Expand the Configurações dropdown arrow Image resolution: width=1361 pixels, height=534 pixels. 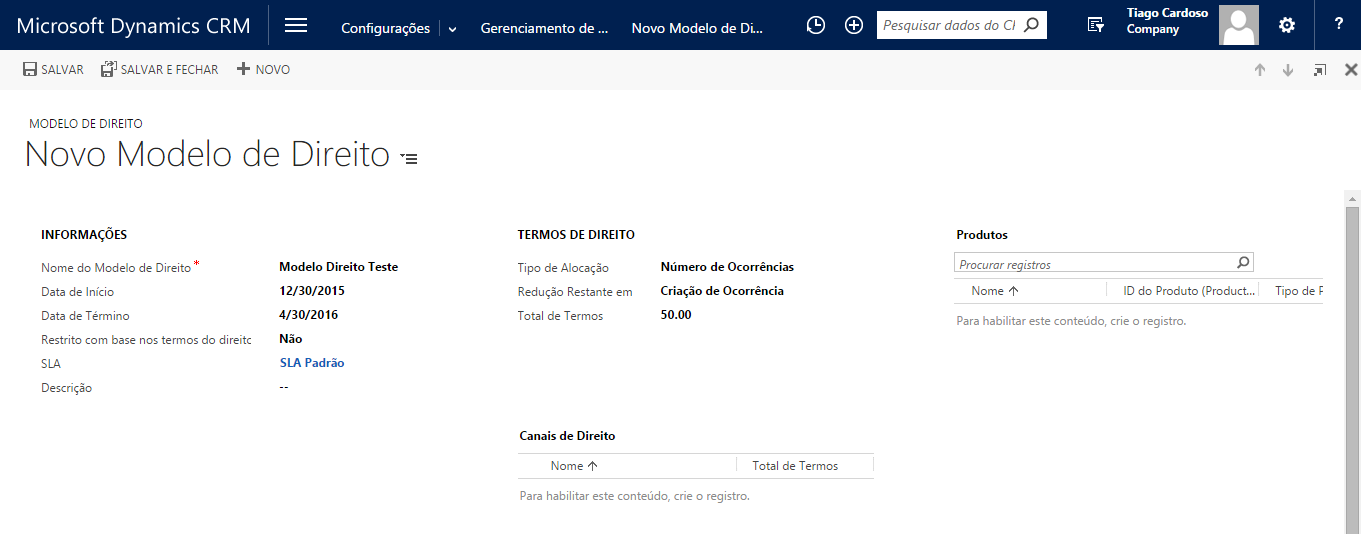tap(452, 29)
